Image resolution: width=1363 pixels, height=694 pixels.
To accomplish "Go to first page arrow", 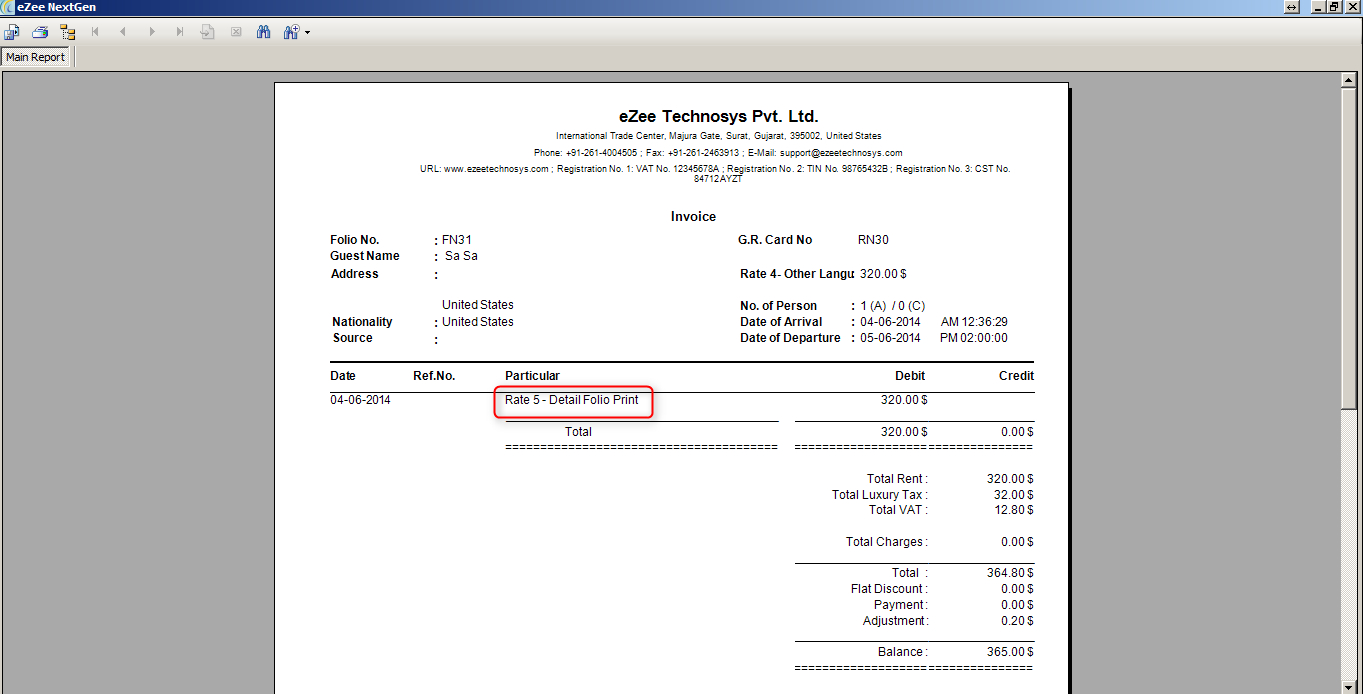I will coord(96,32).
